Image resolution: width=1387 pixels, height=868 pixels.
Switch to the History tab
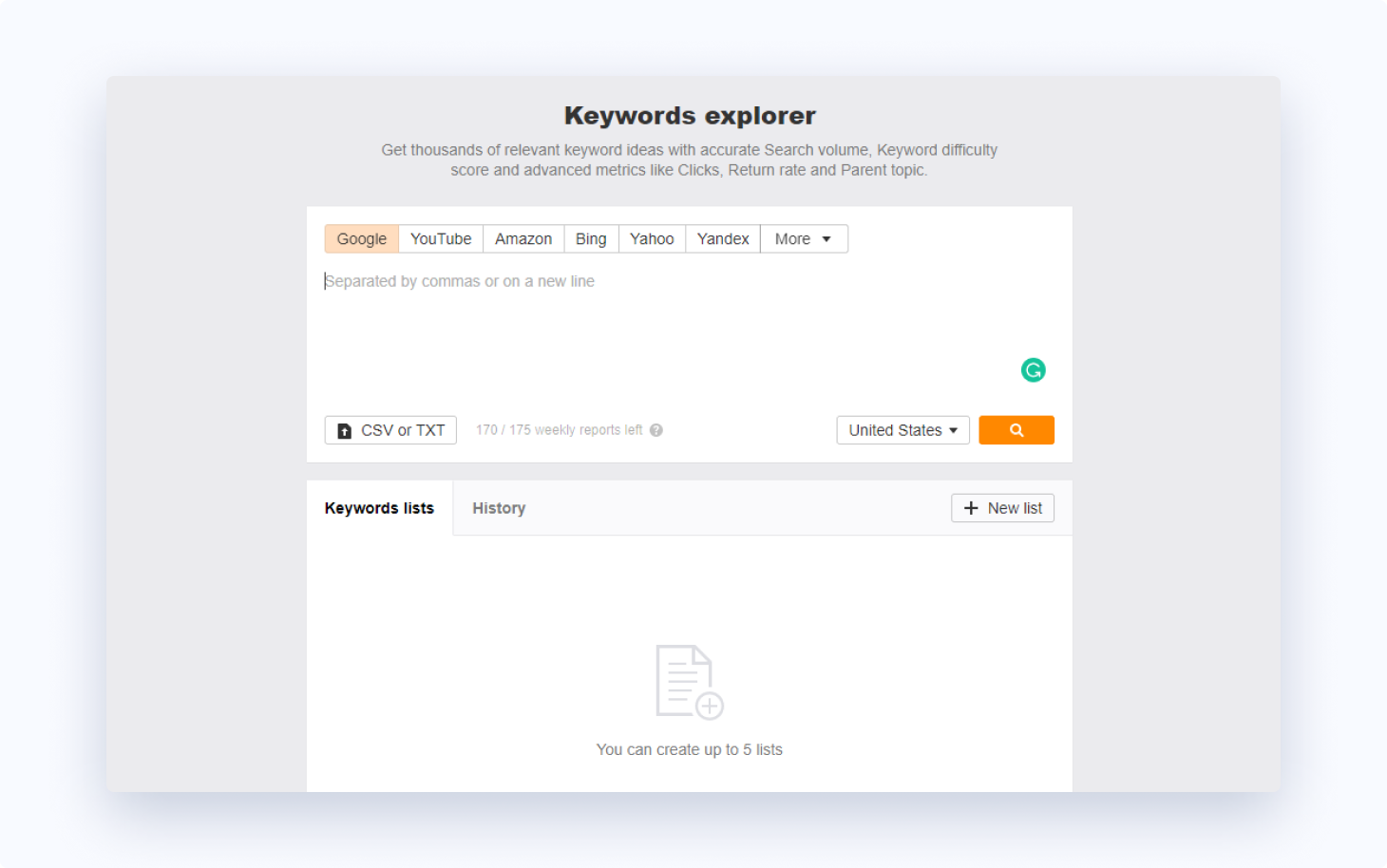(499, 507)
